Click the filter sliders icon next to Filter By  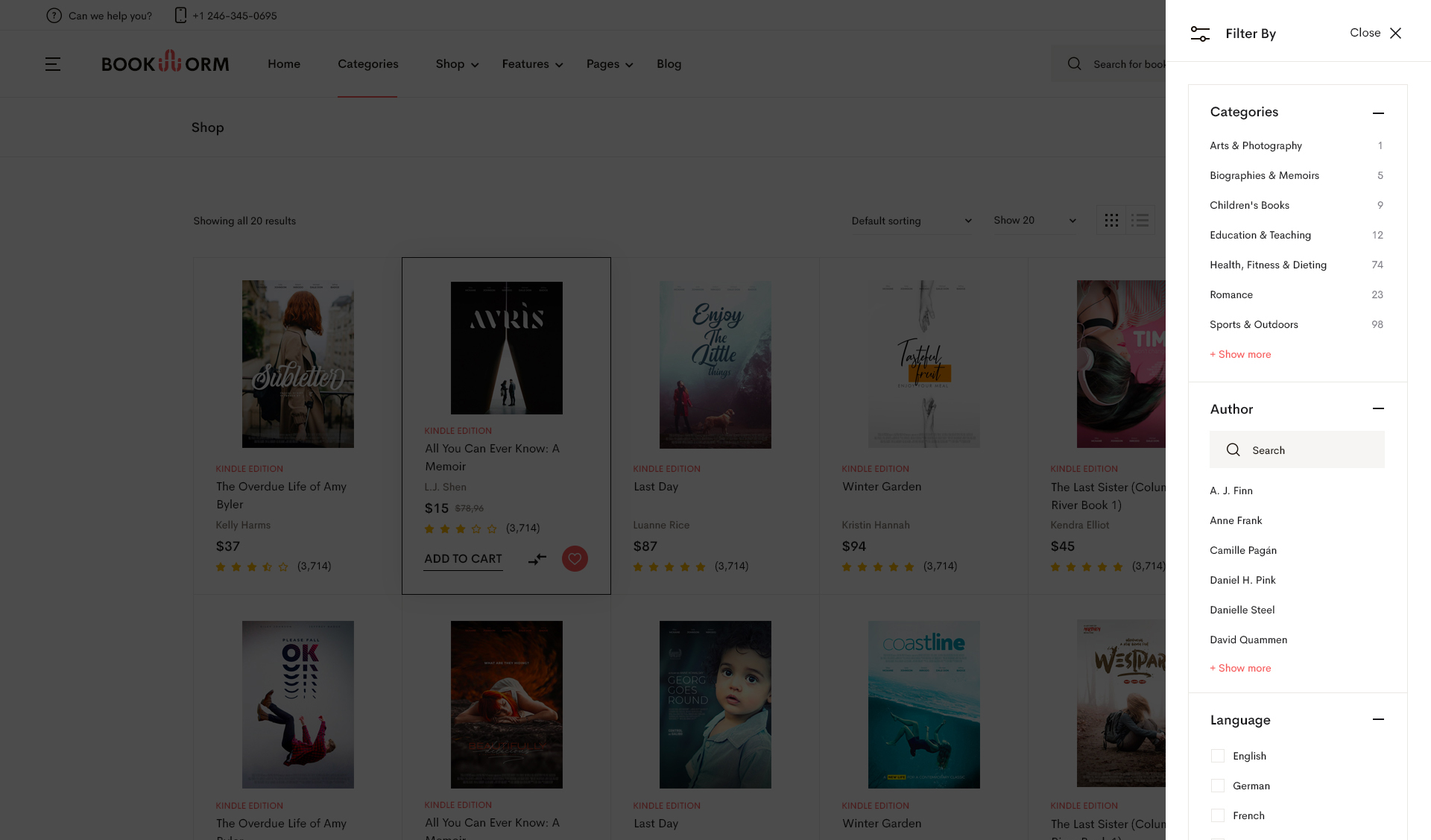point(1200,34)
